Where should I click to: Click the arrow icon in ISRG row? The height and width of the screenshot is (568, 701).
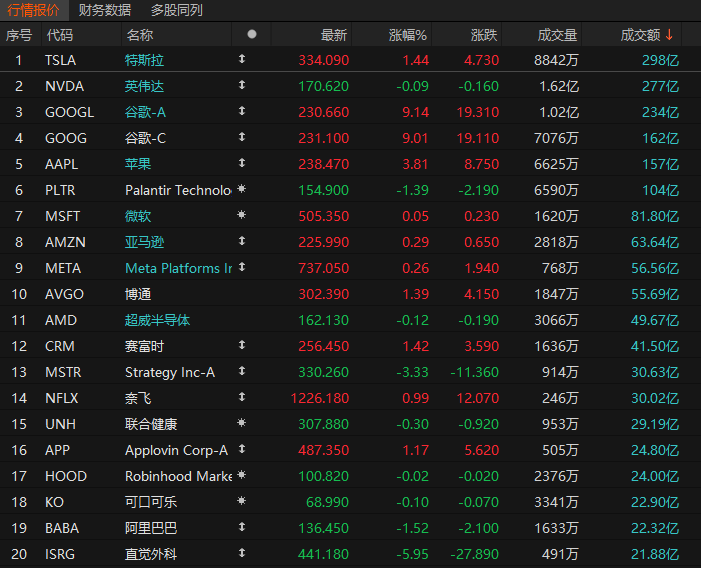(242, 553)
